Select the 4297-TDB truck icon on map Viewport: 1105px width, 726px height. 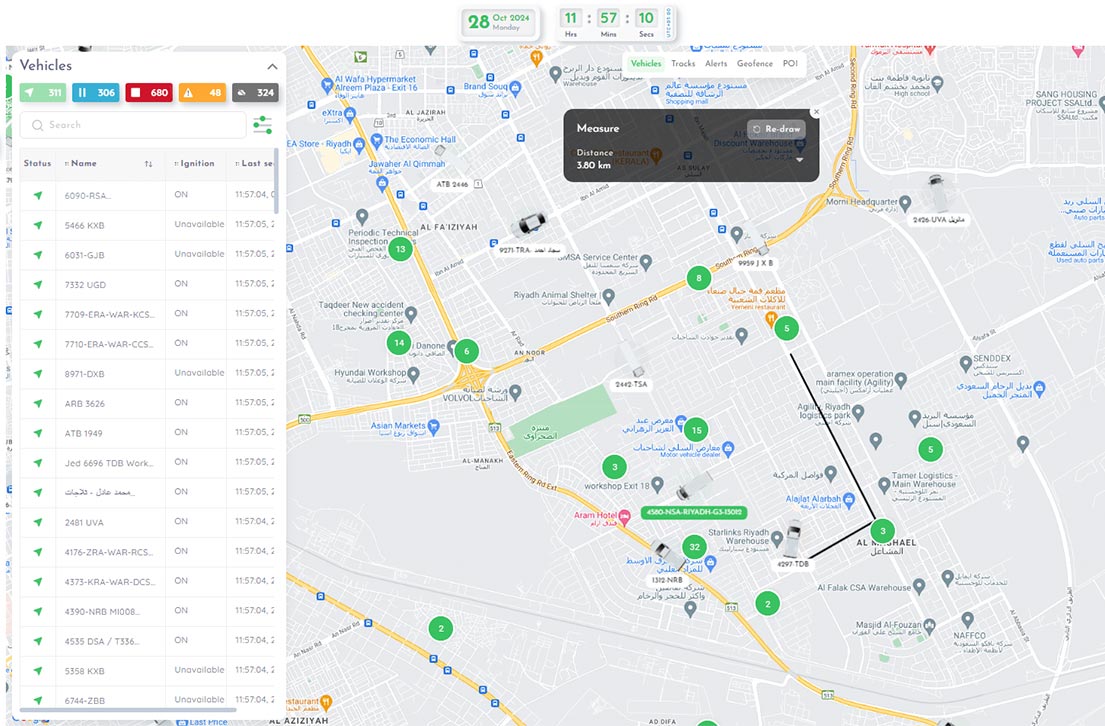coord(792,541)
